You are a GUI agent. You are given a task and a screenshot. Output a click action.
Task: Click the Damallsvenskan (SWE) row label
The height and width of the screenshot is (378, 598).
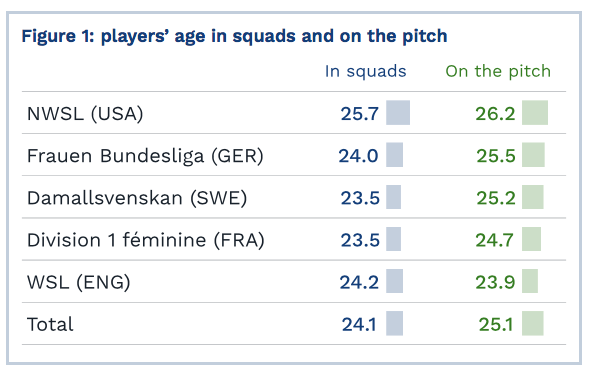tap(137, 198)
